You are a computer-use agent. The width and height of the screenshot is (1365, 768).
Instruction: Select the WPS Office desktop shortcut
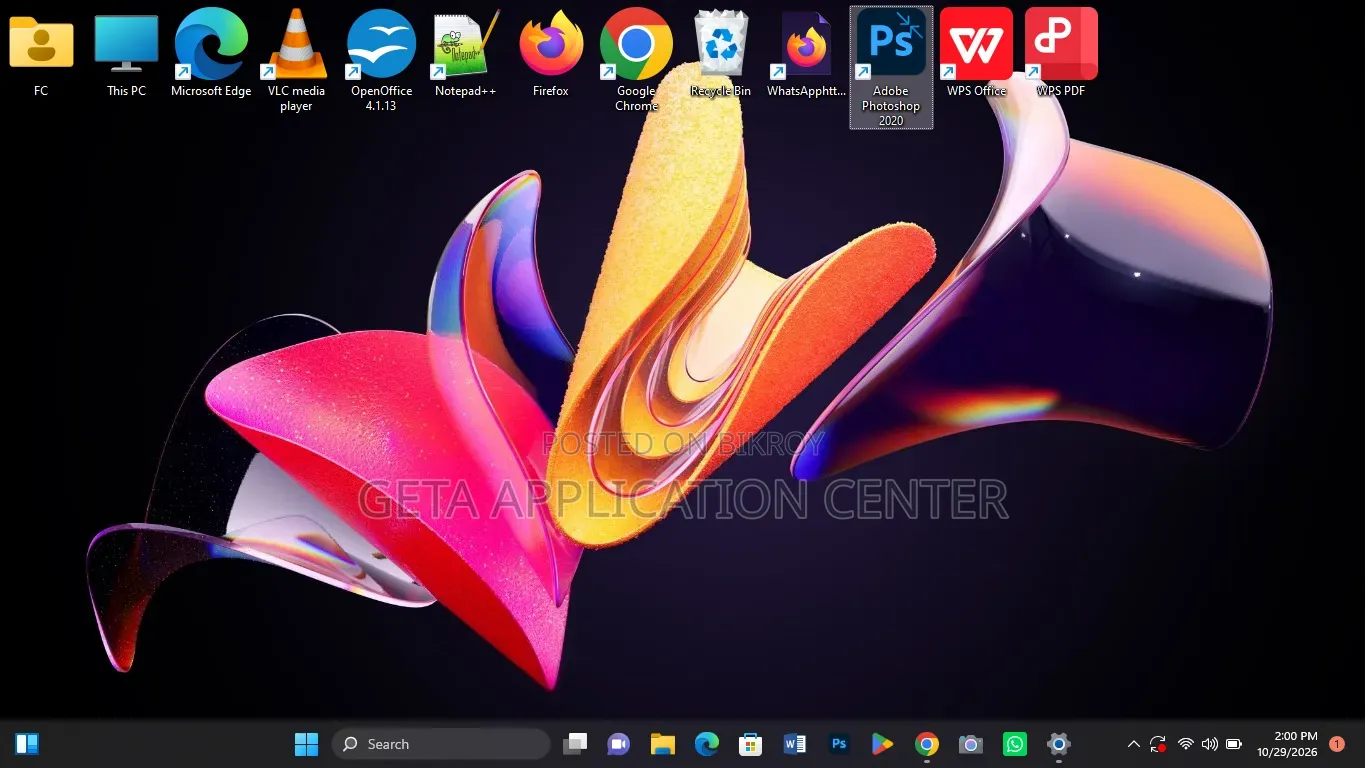point(976,52)
